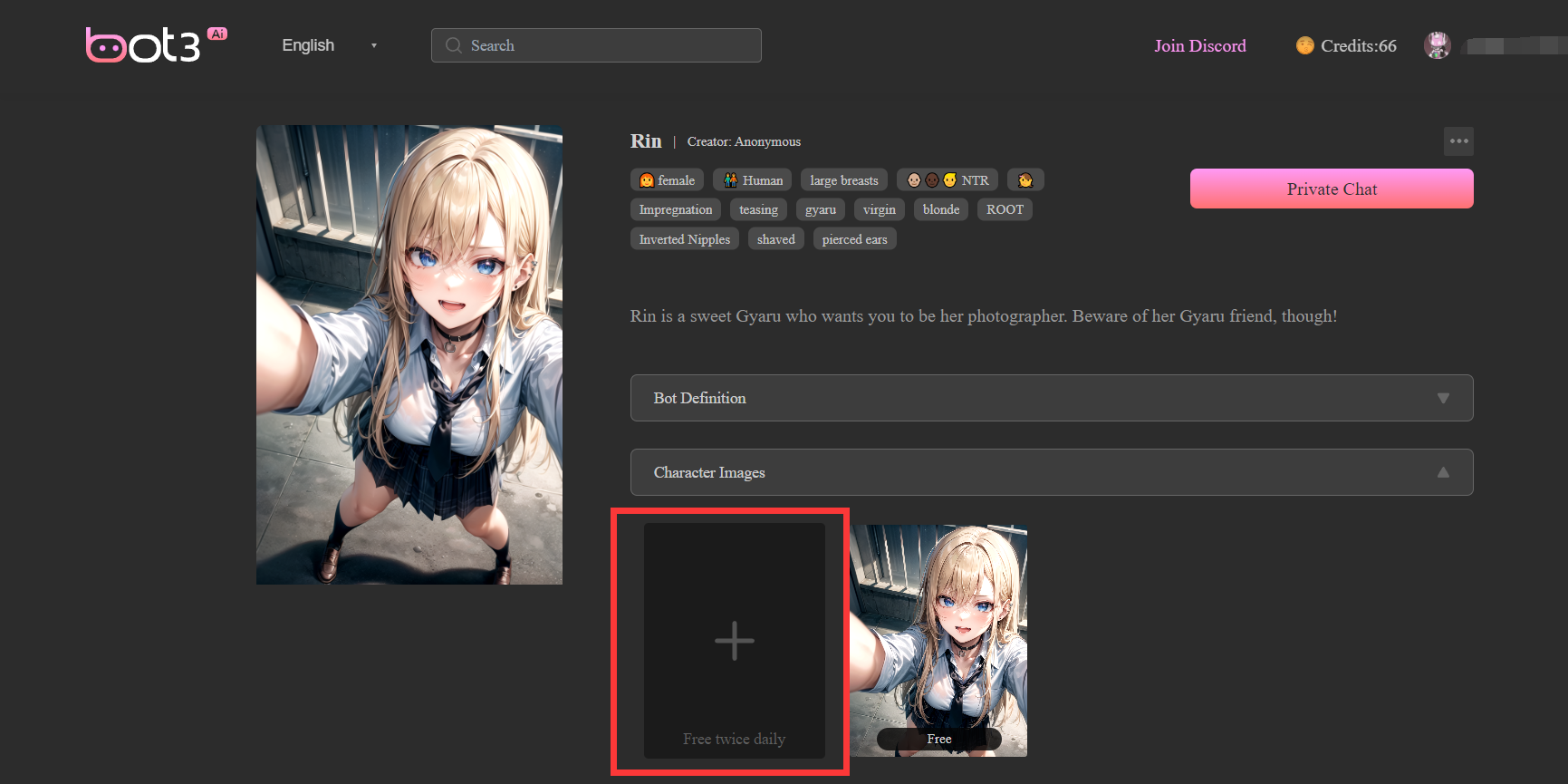
Task: Click the Creator: Anonymous text
Action: click(x=744, y=141)
